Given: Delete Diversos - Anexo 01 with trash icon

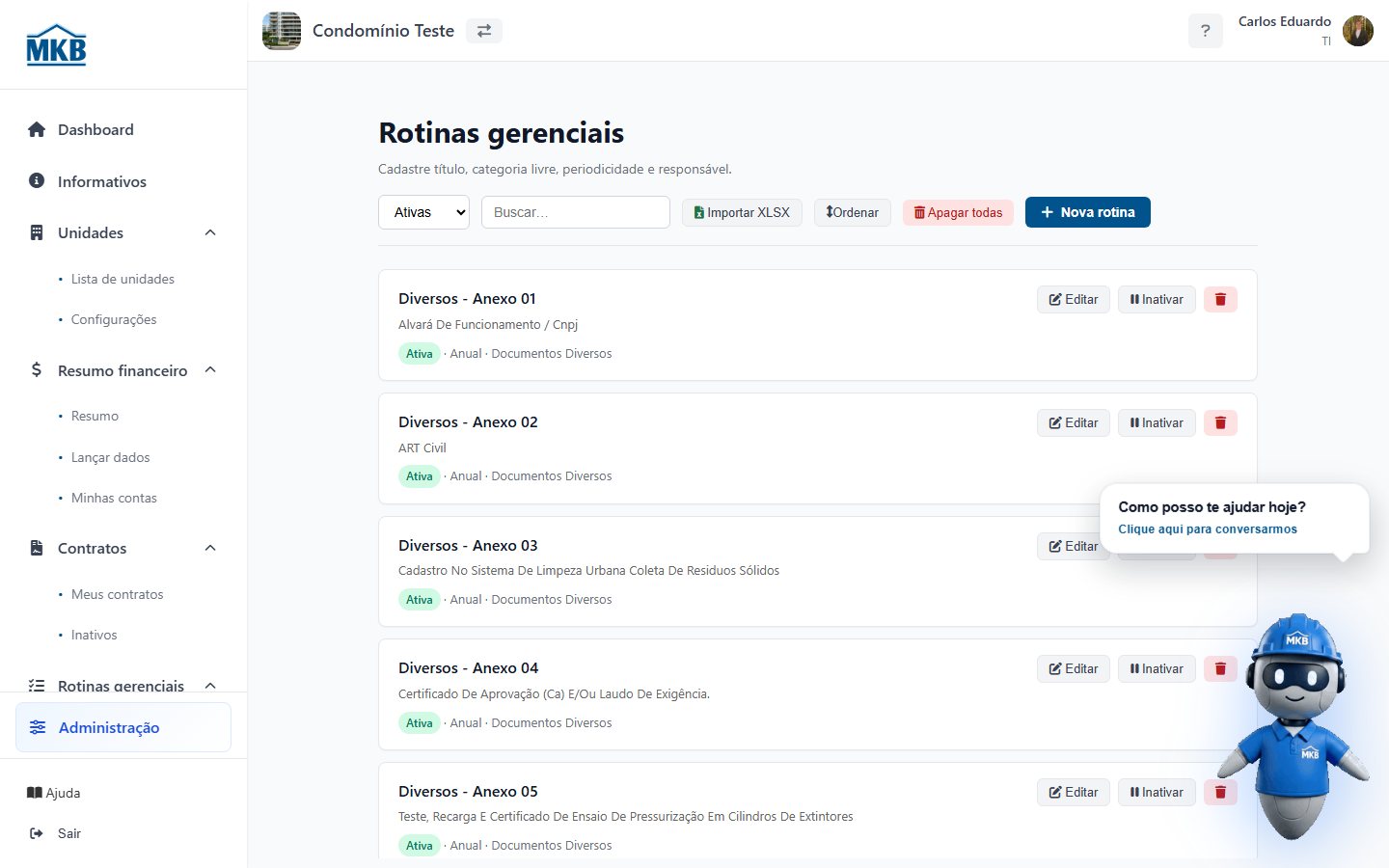Looking at the screenshot, I should (x=1220, y=299).
